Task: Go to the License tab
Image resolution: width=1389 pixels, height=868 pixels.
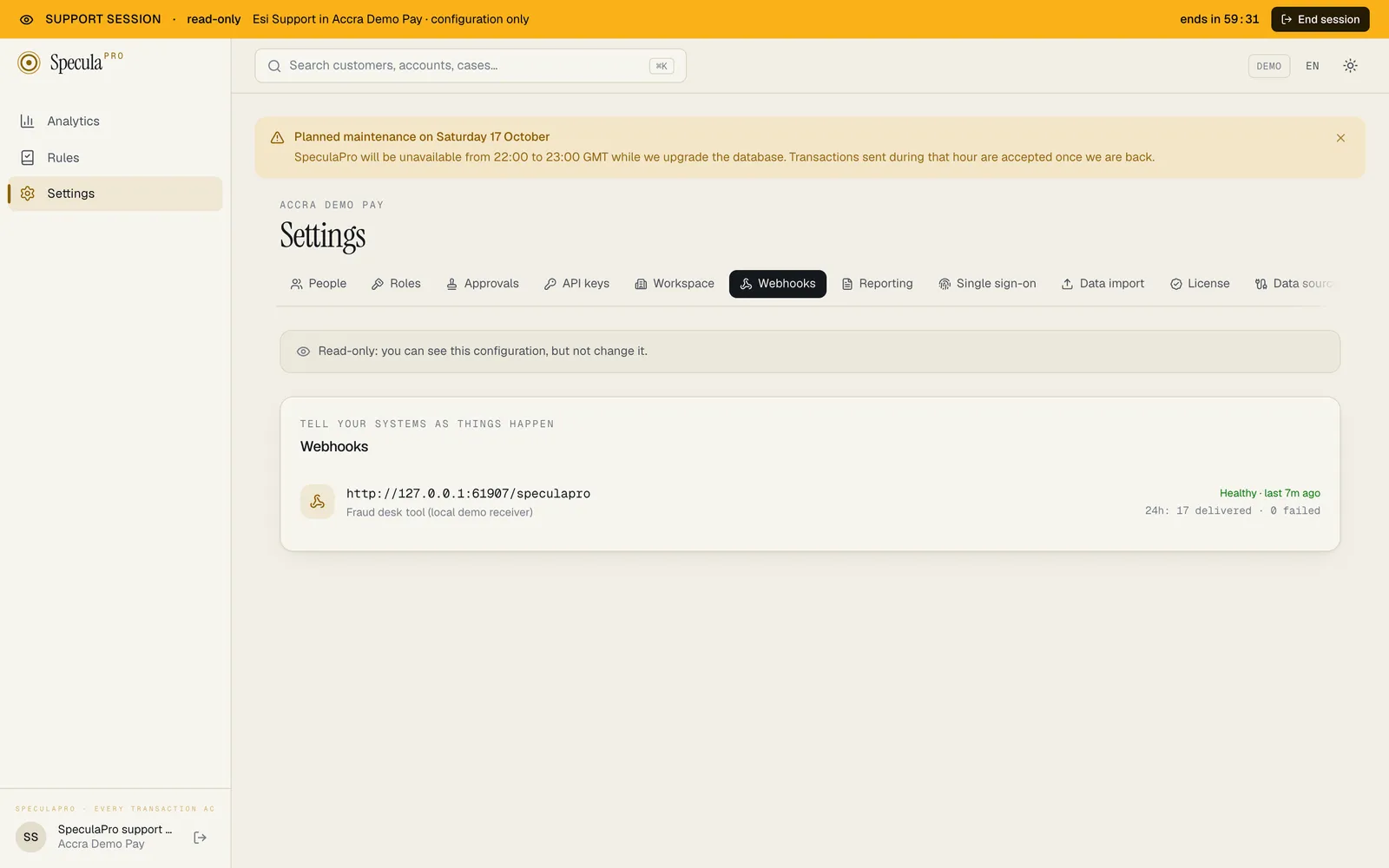Action: 1200,284
